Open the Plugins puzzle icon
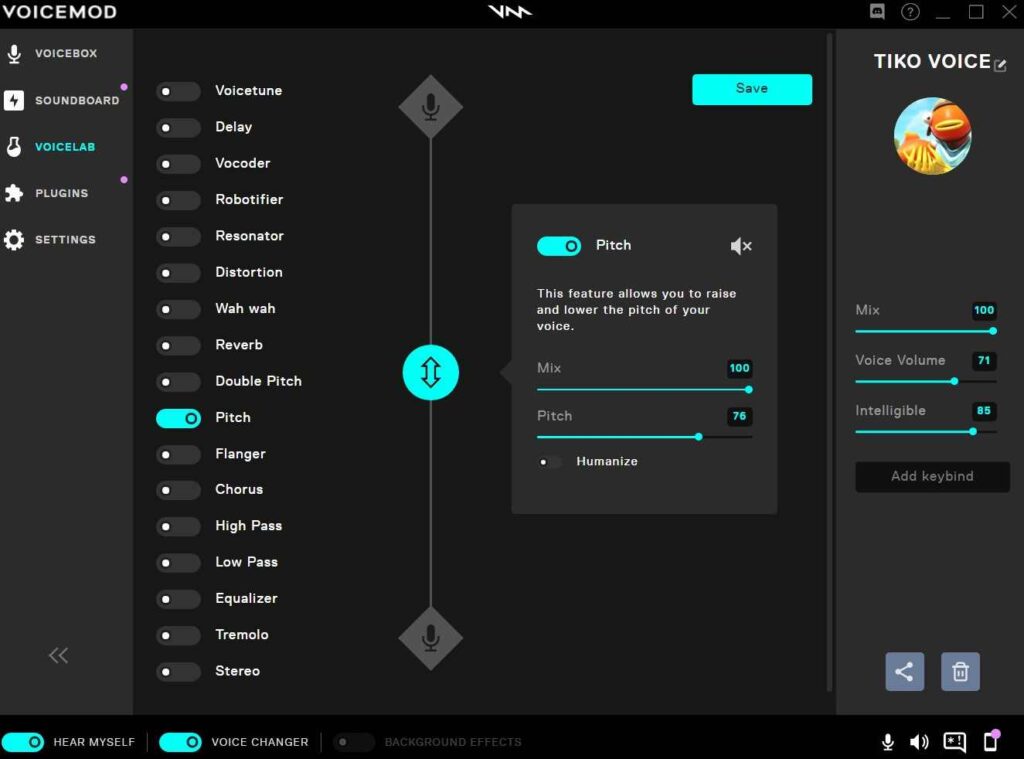The image size is (1024, 759). pyautogui.click(x=13, y=193)
